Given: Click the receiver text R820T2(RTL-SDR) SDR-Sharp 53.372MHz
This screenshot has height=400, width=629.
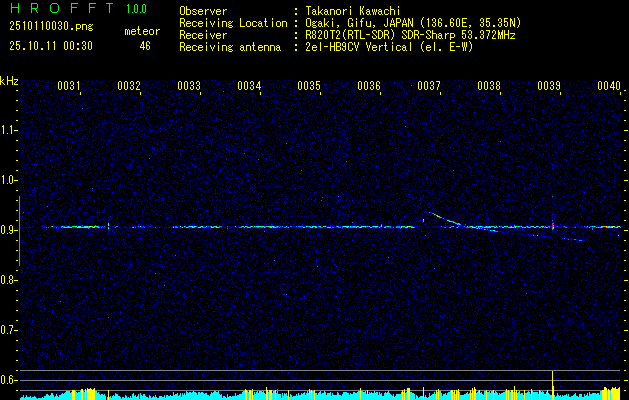Looking at the screenshot, I should point(410,35).
